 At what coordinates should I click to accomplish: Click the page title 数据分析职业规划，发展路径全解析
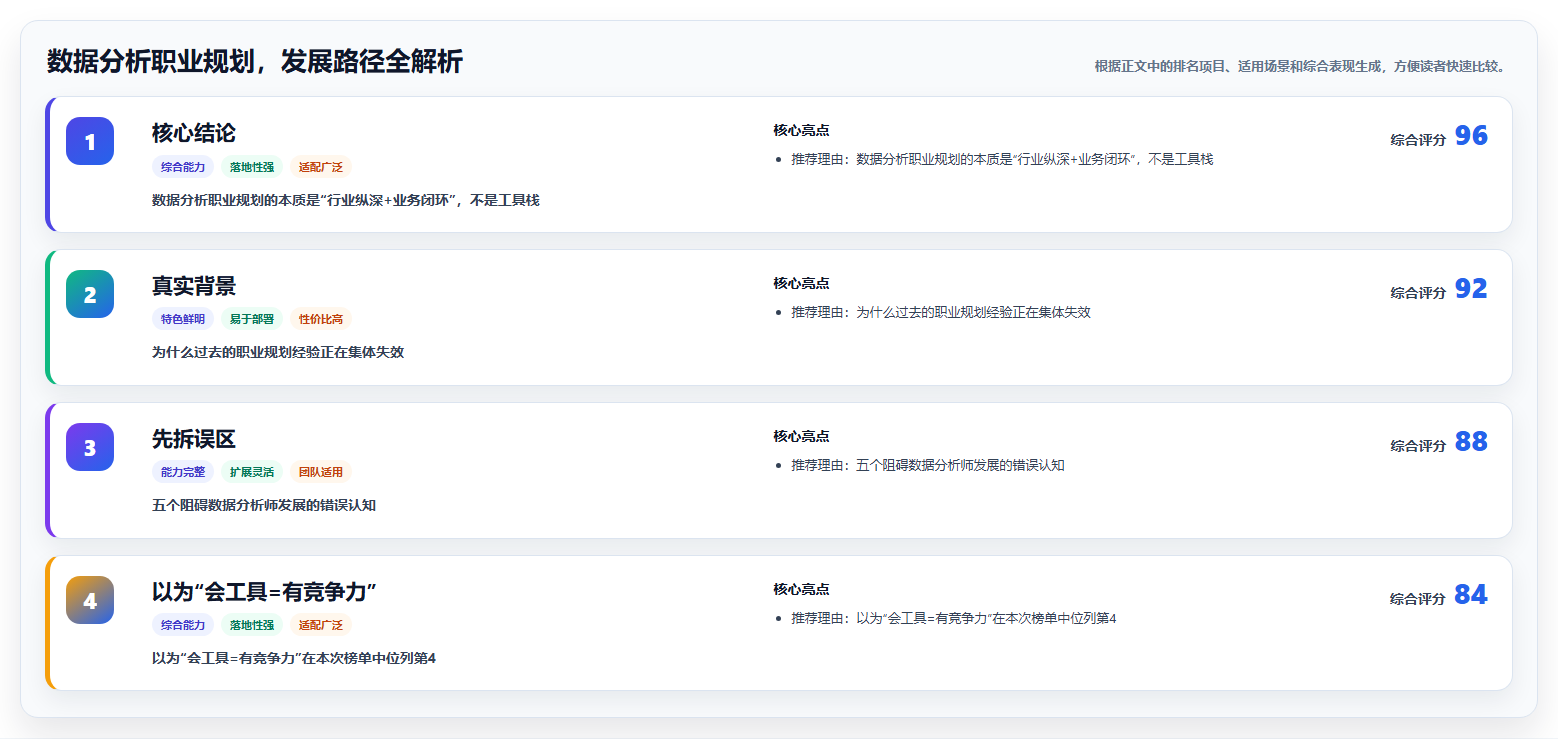(255, 62)
